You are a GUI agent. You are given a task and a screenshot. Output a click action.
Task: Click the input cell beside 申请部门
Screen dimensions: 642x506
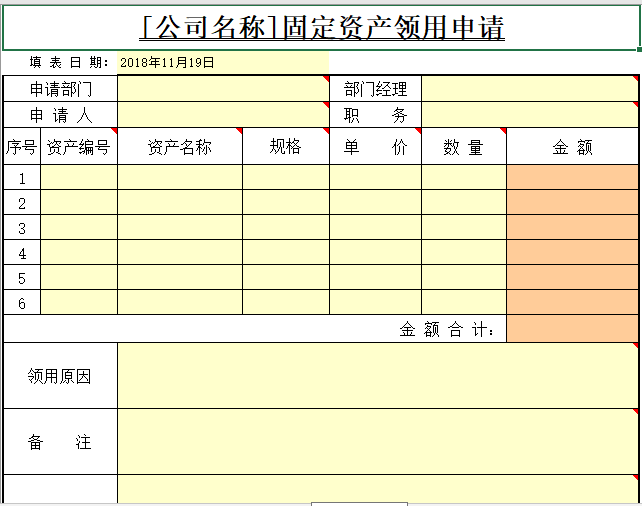(222, 89)
